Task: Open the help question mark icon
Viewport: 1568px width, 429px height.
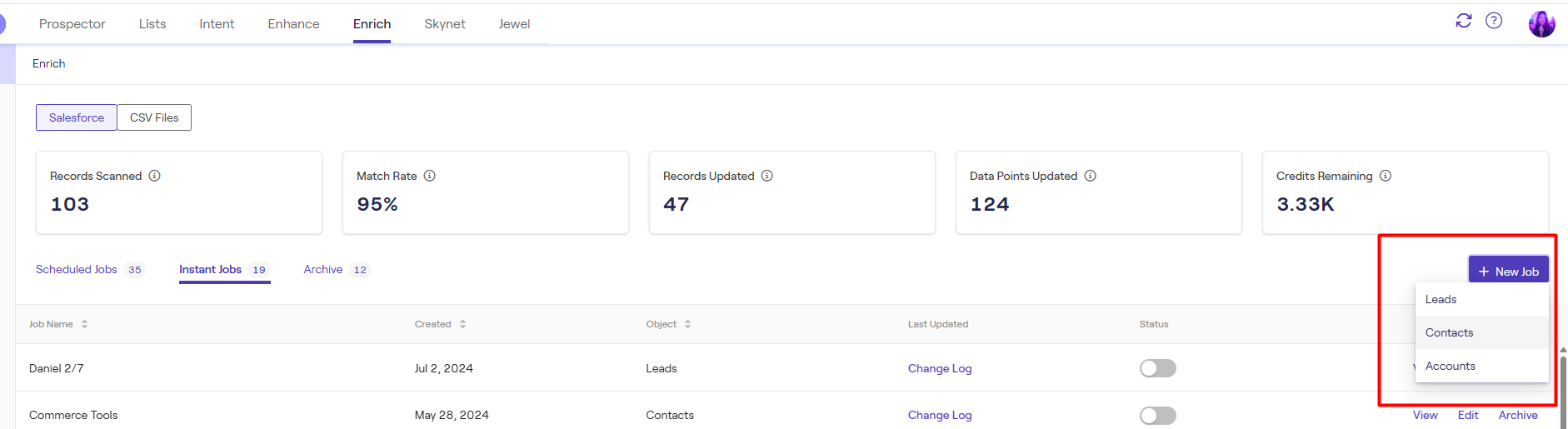Action: tap(1494, 21)
